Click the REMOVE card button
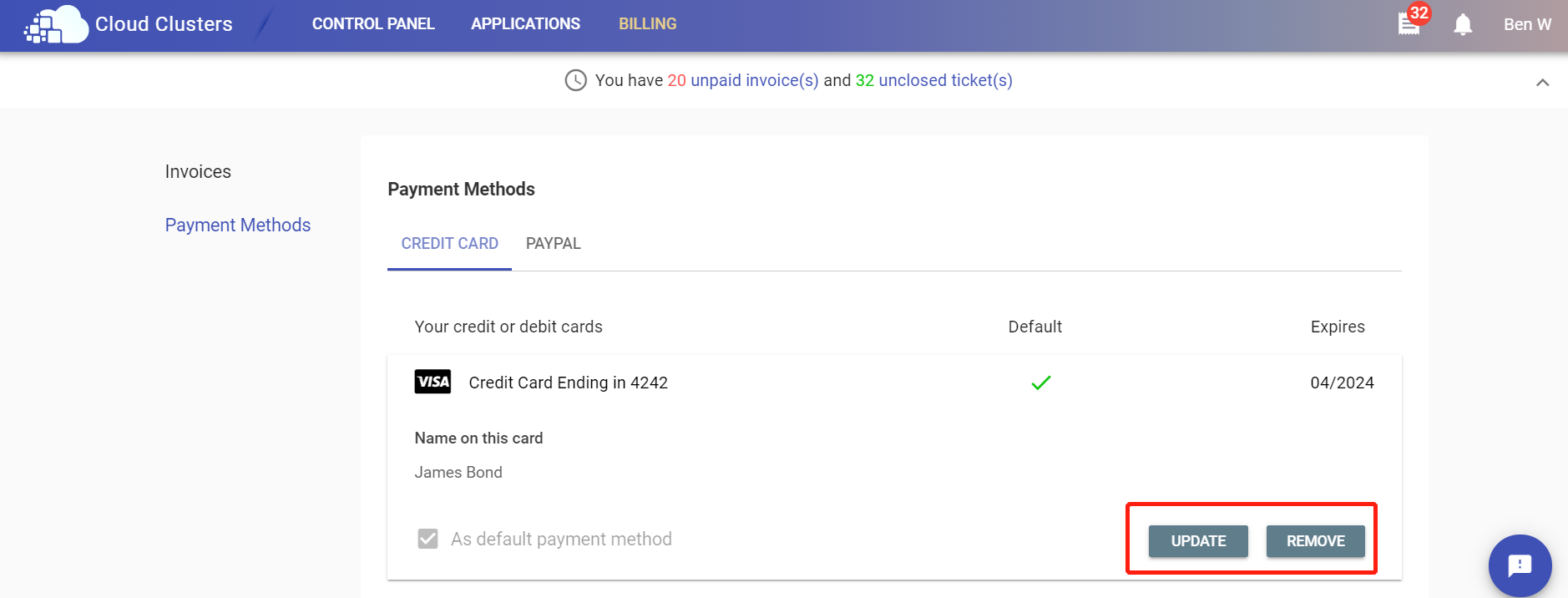Screen dimensions: 1568x598 [1316, 541]
